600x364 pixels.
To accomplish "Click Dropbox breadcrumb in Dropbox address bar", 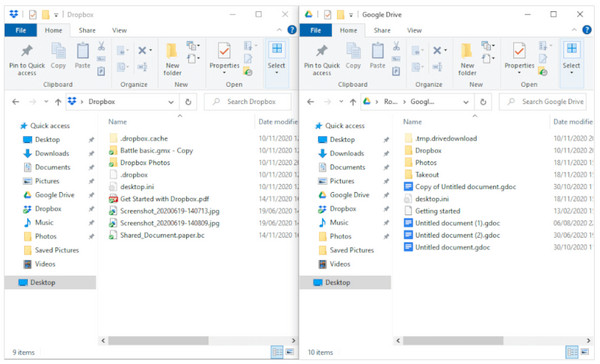I will (x=102, y=102).
